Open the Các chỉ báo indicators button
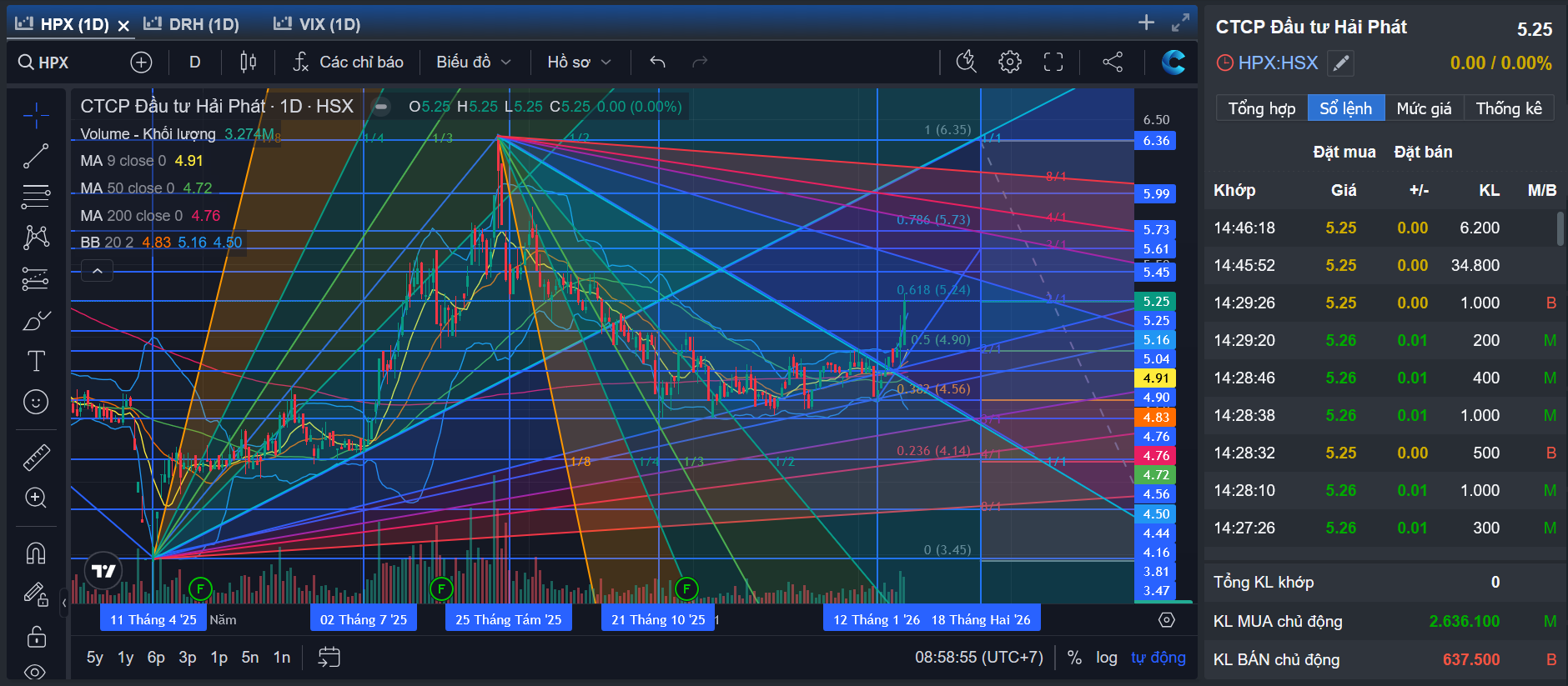Image resolution: width=1568 pixels, height=686 pixels. pyautogui.click(x=349, y=63)
